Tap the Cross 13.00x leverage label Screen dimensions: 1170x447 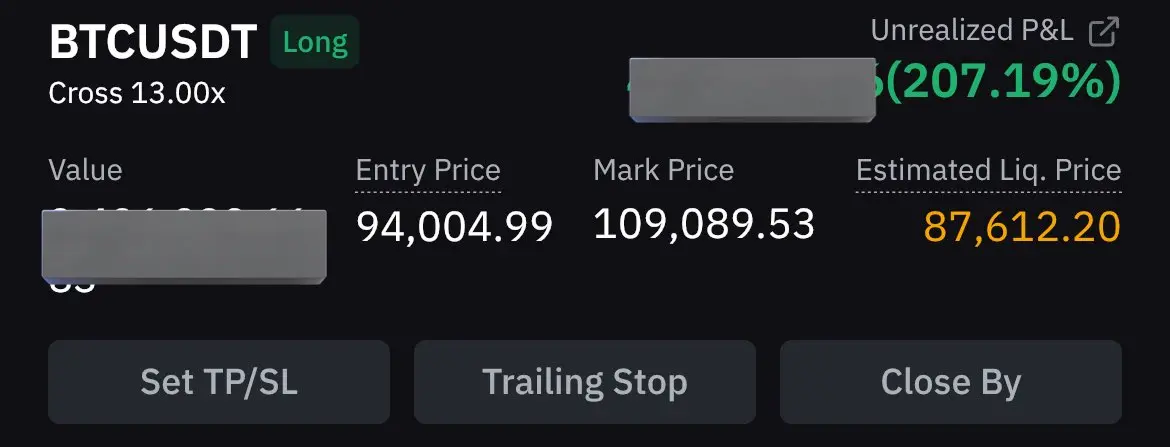[137, 94]
